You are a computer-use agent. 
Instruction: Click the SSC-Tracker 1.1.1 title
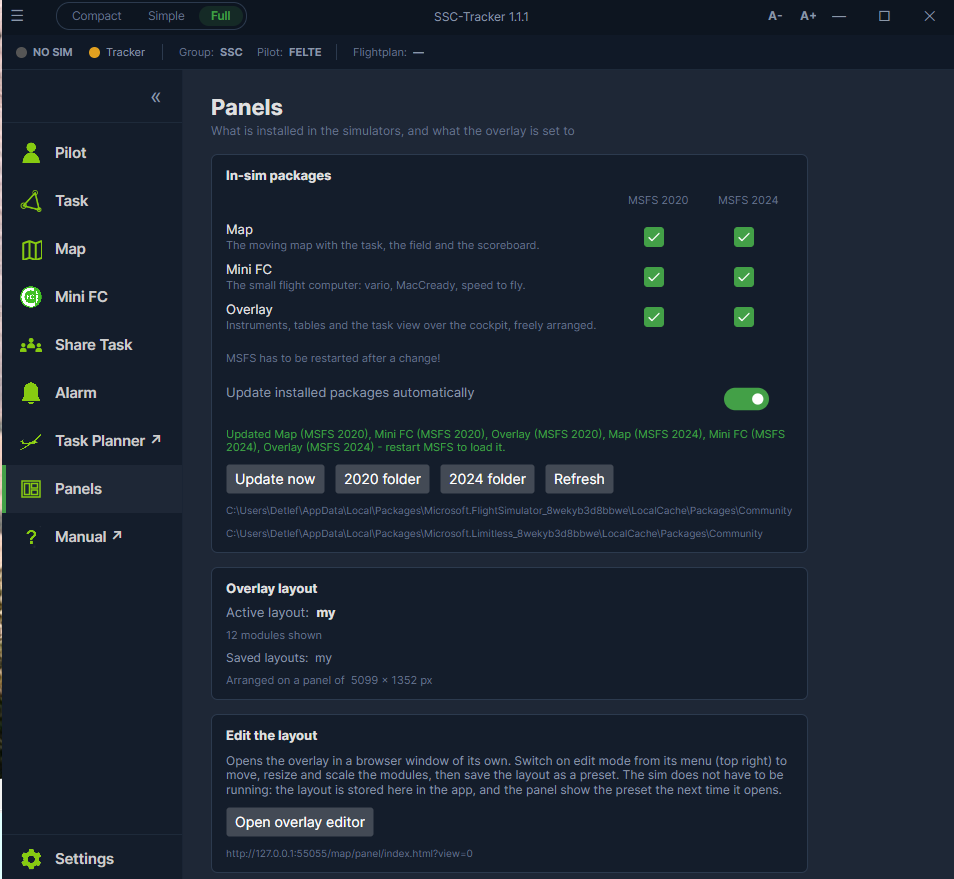(481, 16)
